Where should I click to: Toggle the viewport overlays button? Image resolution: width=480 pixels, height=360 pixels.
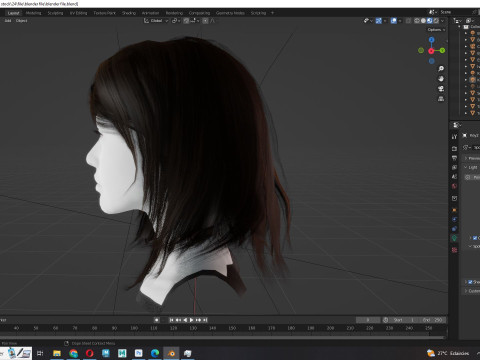(x=394, y=21)
